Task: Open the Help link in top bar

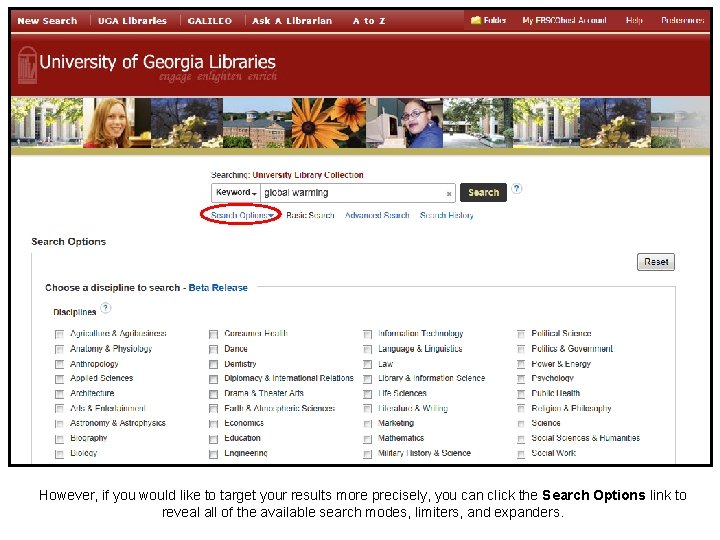Action: tap(634, 20)
